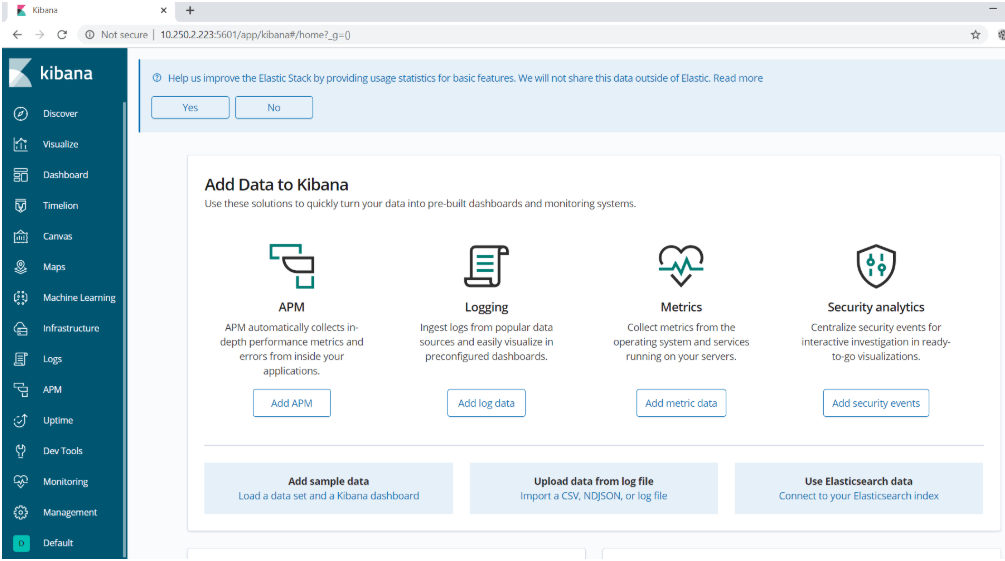1005x561 pixels.
Task: Click the Add APM button
Action: click(x=292, y=403)
